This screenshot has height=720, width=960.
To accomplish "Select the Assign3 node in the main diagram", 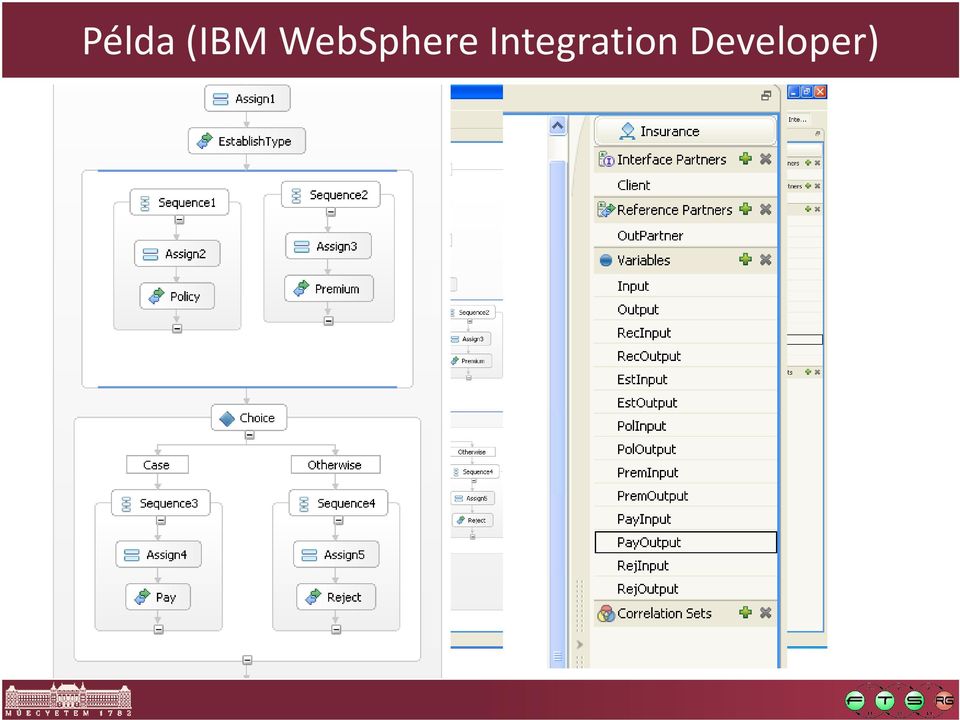I will (328, 246).
